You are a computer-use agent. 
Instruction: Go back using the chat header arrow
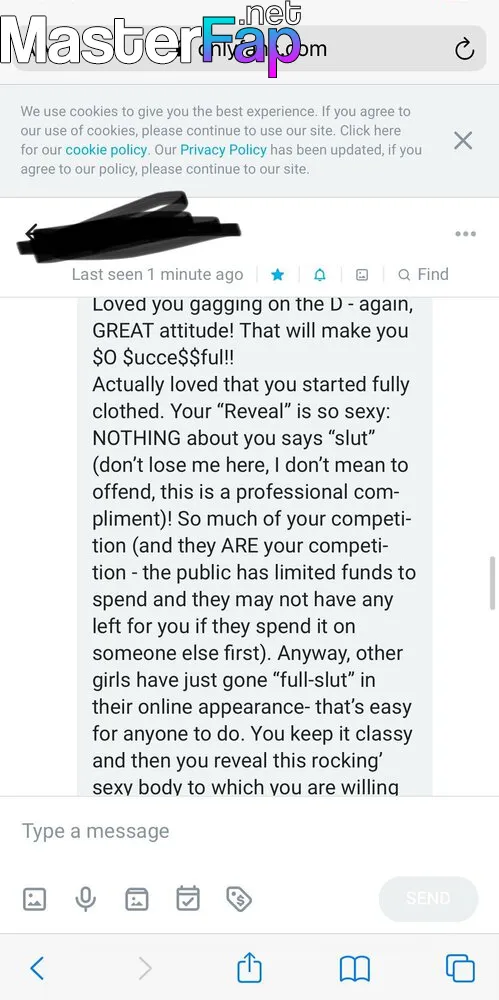pos(31,232)
